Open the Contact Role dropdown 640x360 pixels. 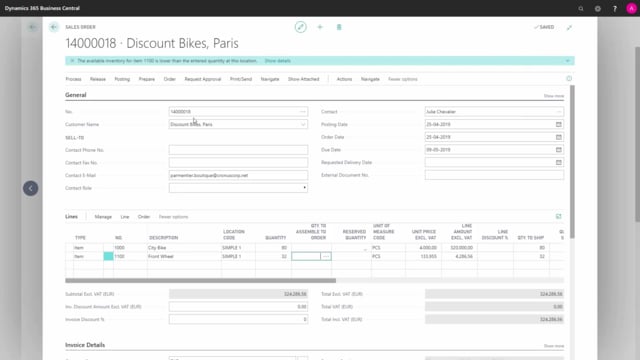(304, 188)
